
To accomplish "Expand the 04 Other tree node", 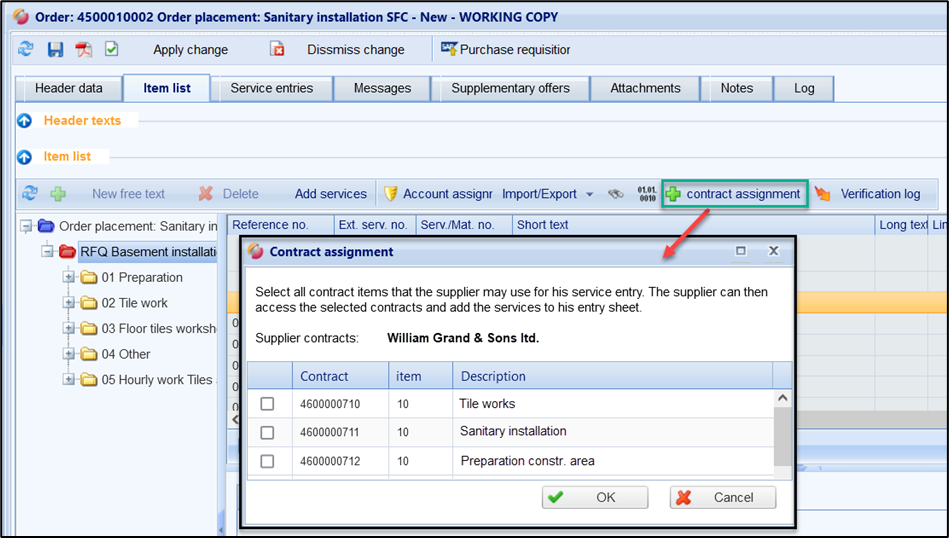I will click(x=68, y=354).
